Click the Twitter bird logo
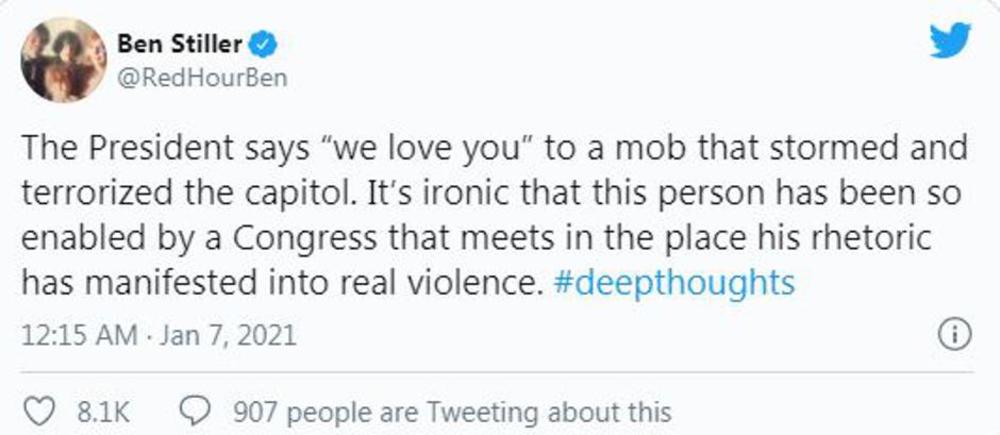This screenshot has width=1000, height=435. (x=949, y=41)
